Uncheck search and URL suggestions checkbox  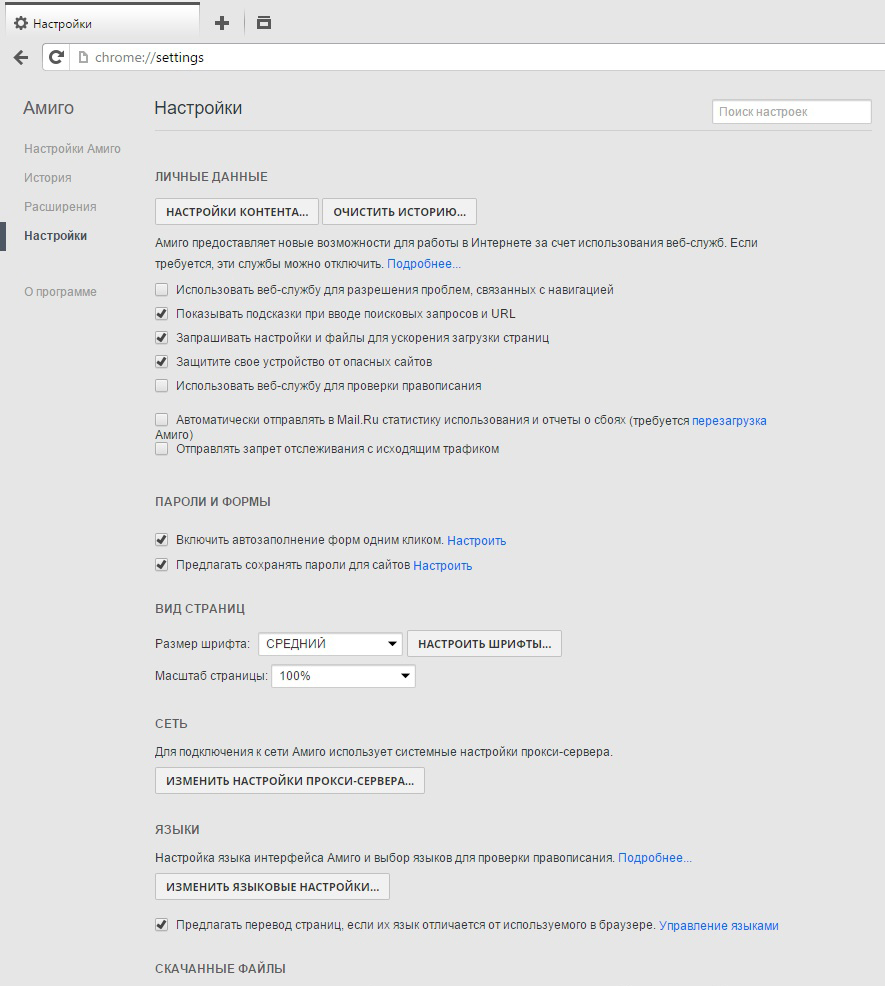162,314
